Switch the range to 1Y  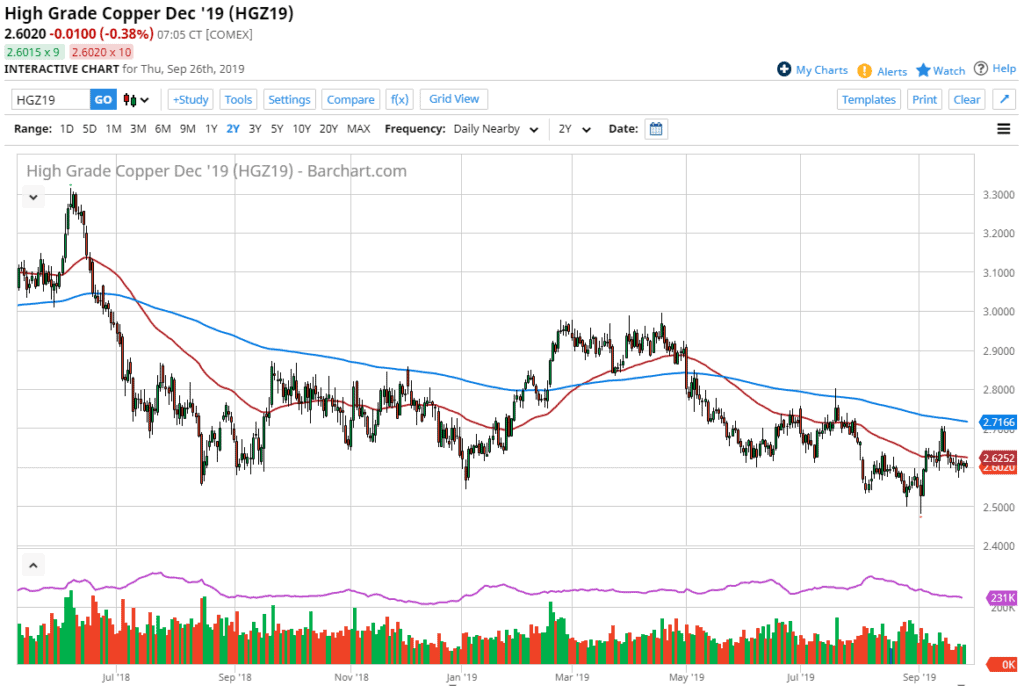click(x=213, y=128)
